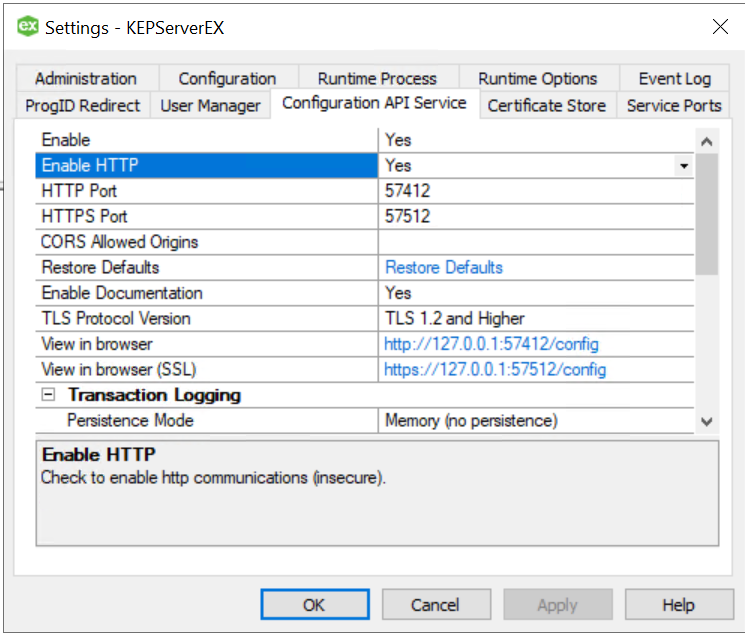The width and height of the screenshot is (745, 633).
Task: Open the Administration tab
Action: pyautogui.click(x=86, y=78)
